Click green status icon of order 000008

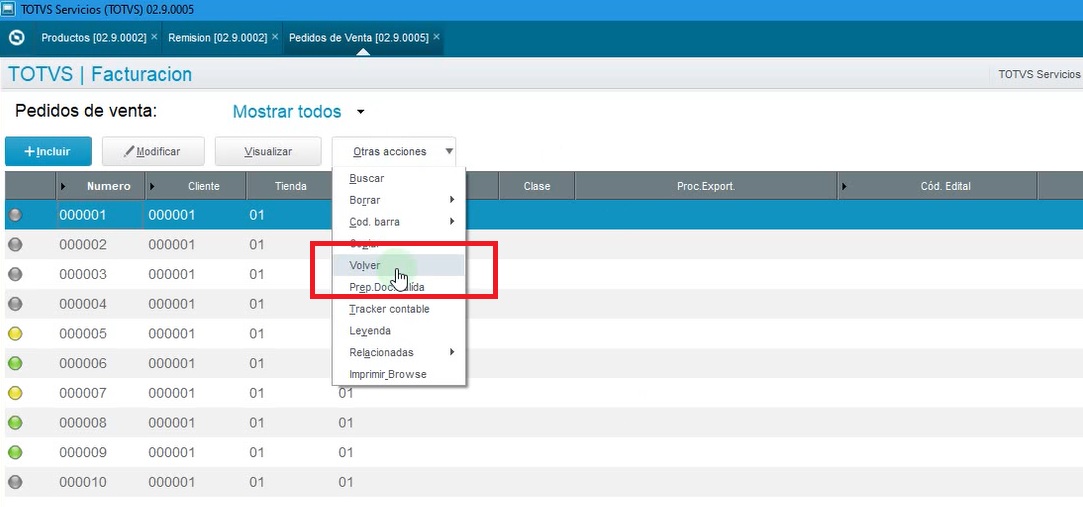pos(15,423)
